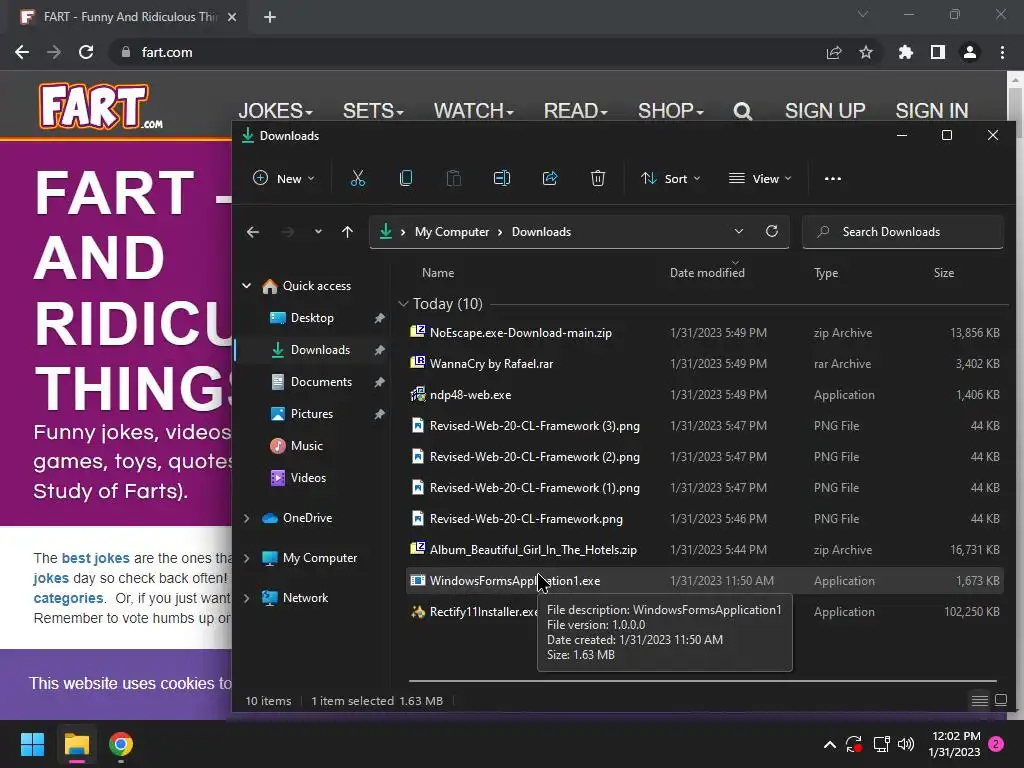Open the SHOP menu on FART site
This screenshot has height=768, width=1024.
pyautogui.click(x=671, y=111)
